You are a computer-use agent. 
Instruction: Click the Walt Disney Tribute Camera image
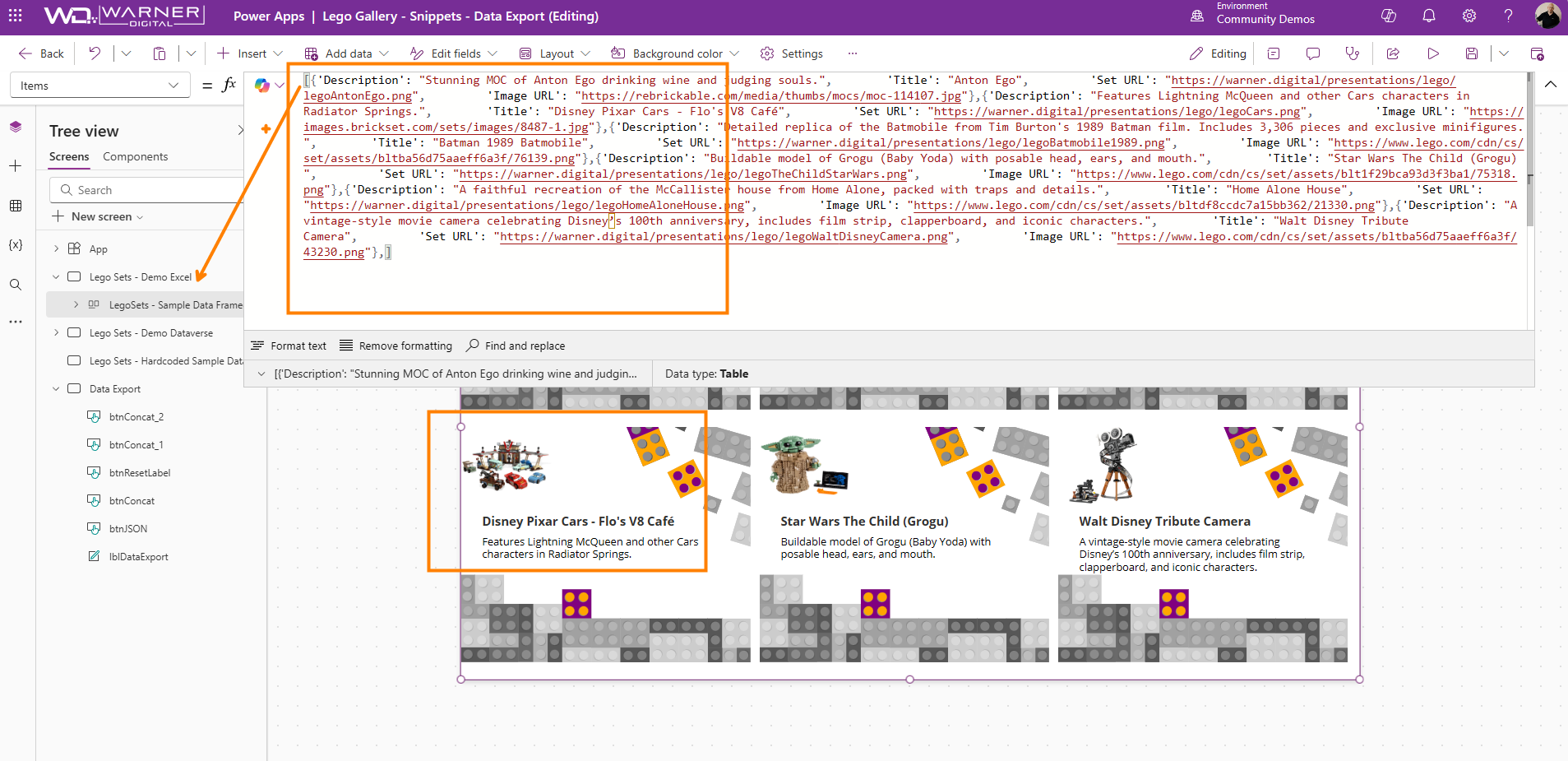coord(1102,466)
